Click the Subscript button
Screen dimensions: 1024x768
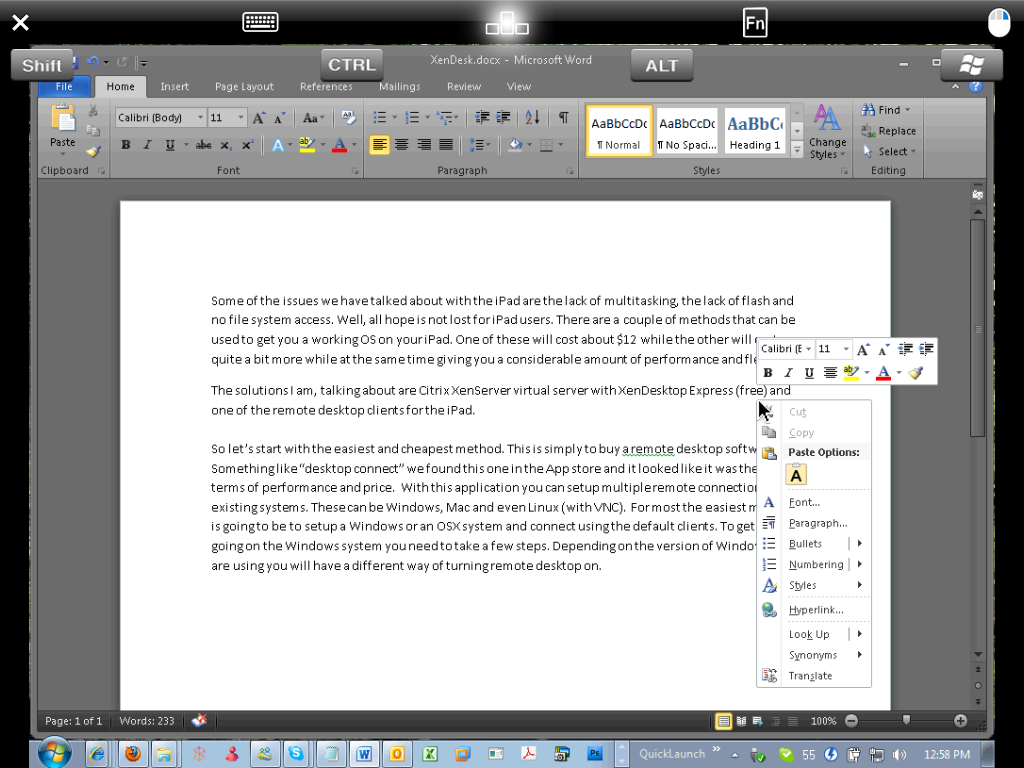225,145
